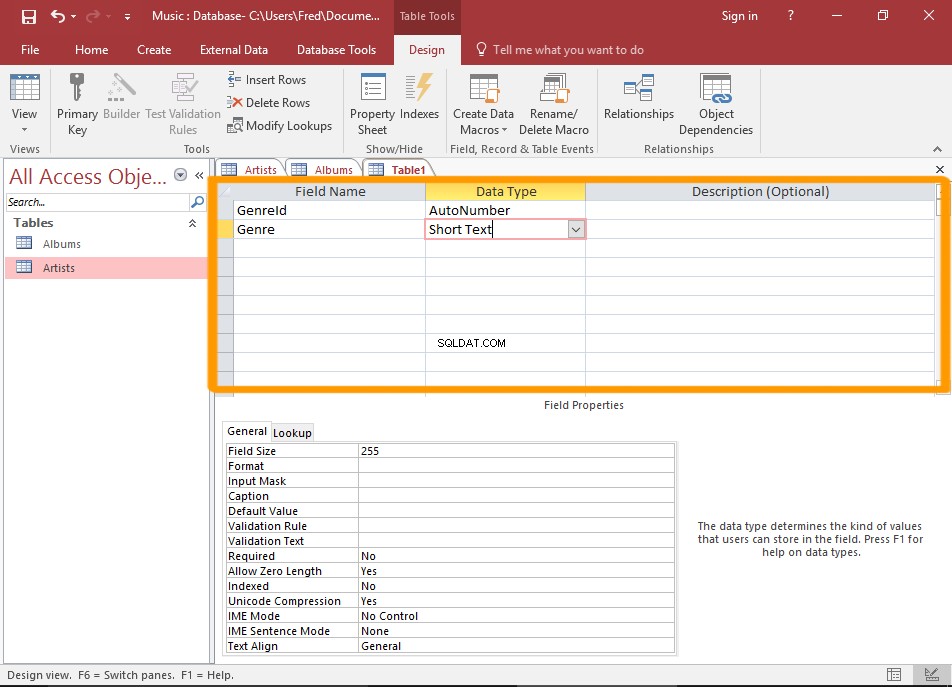The height and width of the screenshot is (687, 952).
Task: Expand the View dropdown arrow
Action: tap(24, 129)
